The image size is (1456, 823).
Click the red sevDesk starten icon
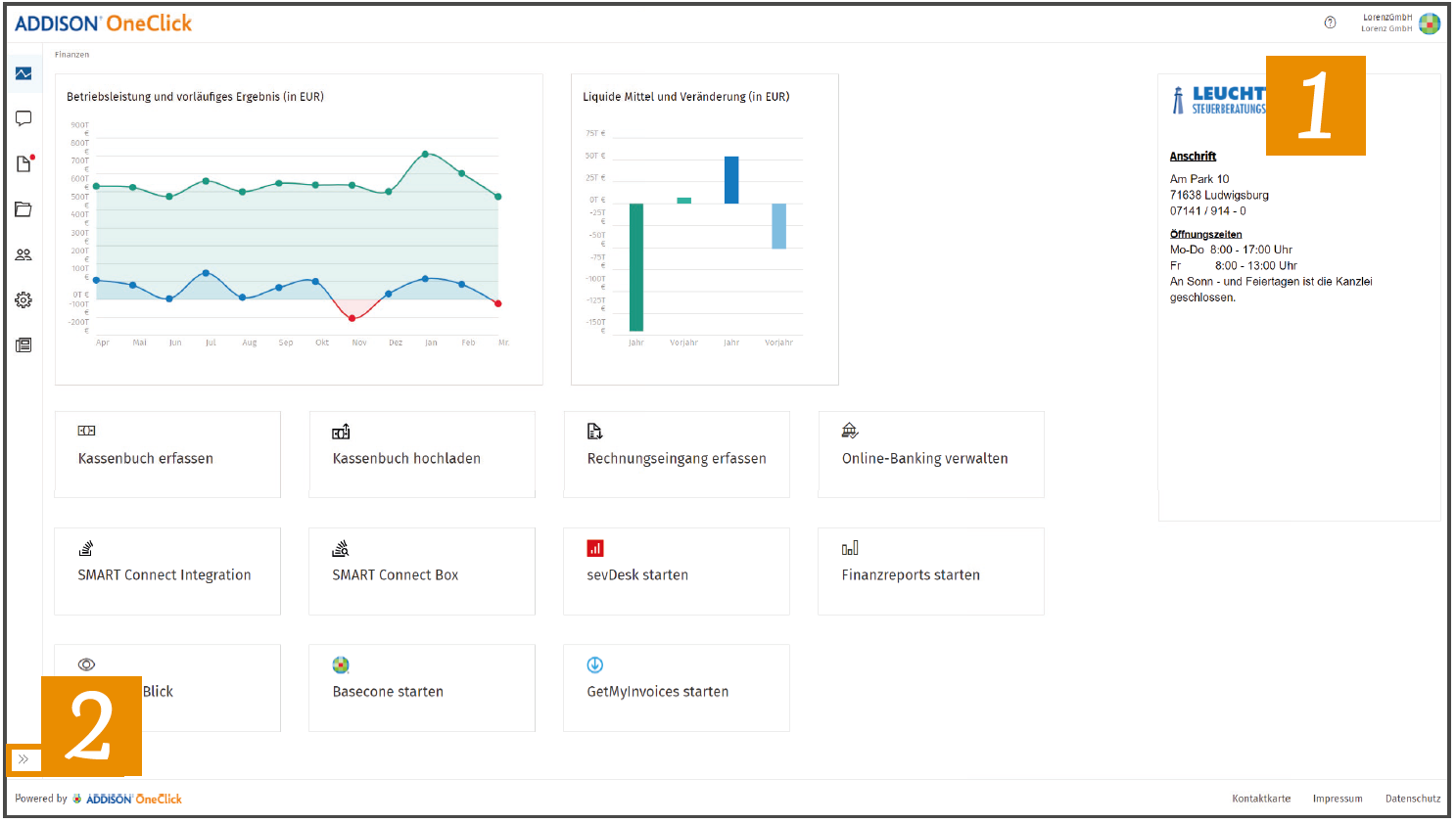(x=595, y=548)
